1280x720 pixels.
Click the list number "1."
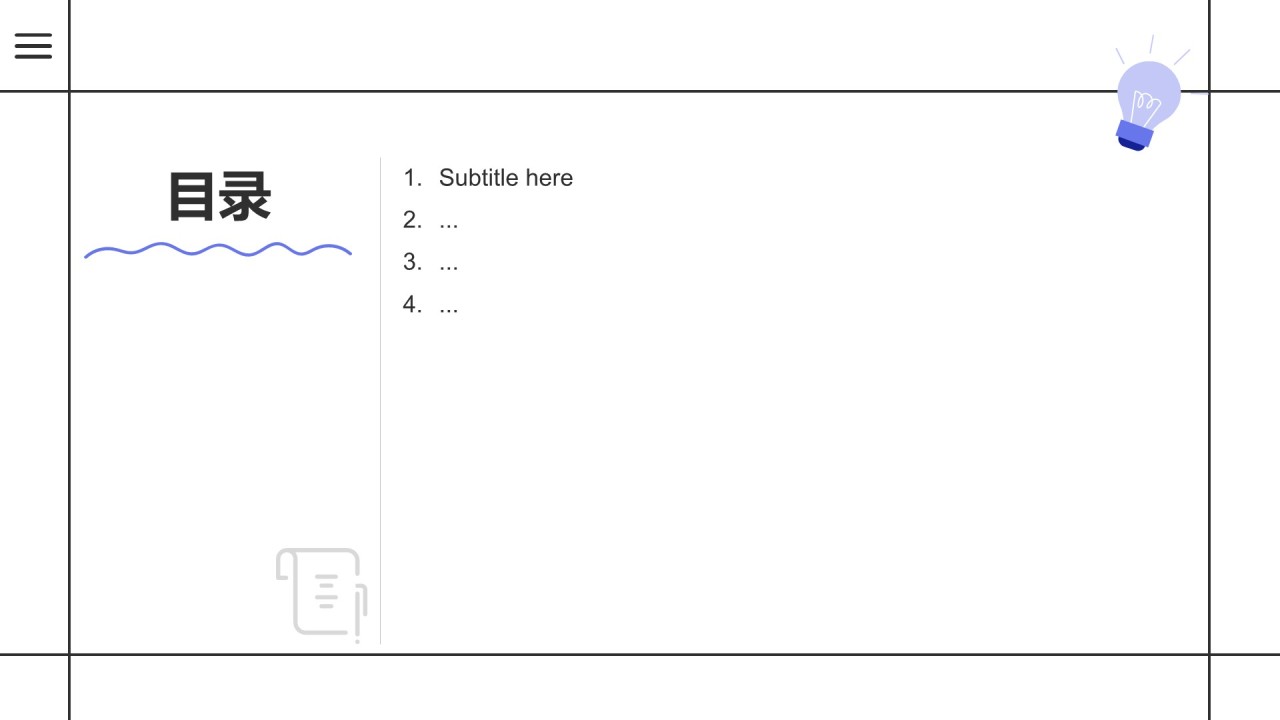pyautogui.click(x=412, y=178)
